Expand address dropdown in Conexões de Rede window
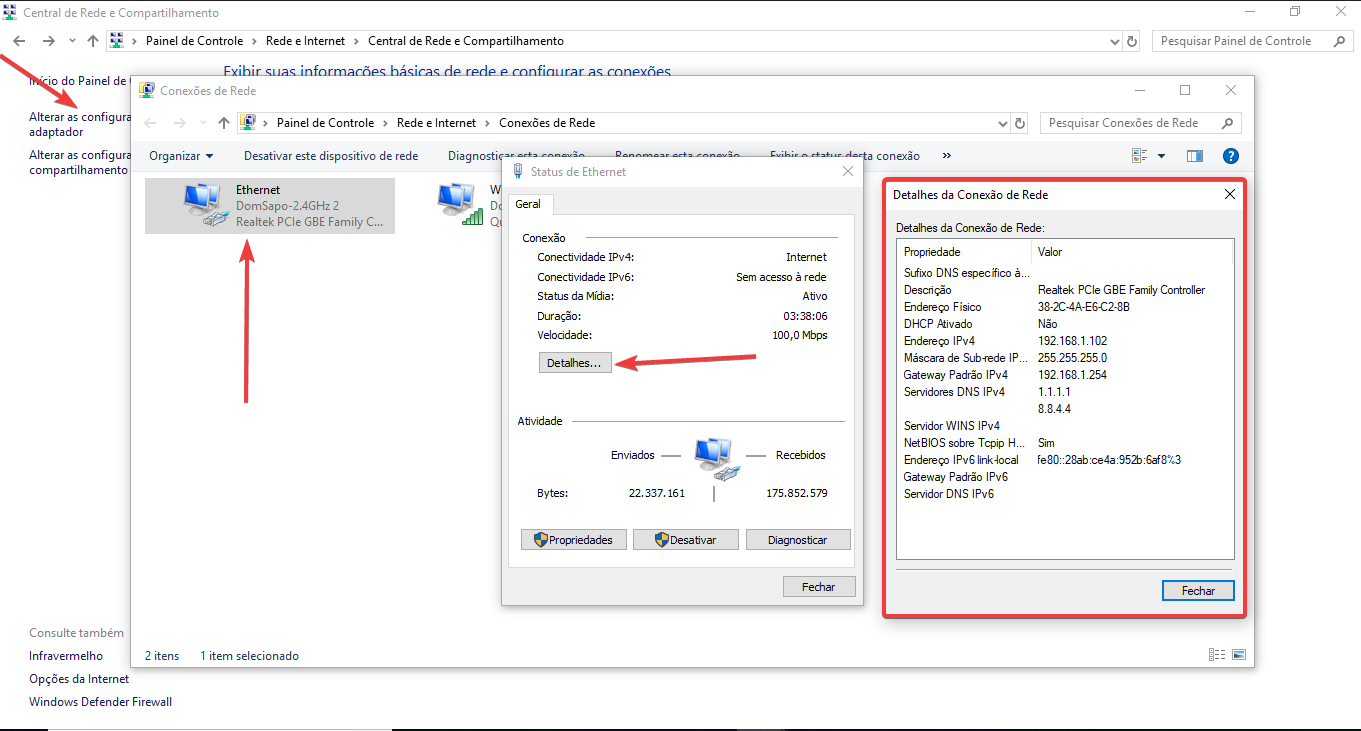The height and width of the screenshot is (731, 1361). tap(1004, 123)
